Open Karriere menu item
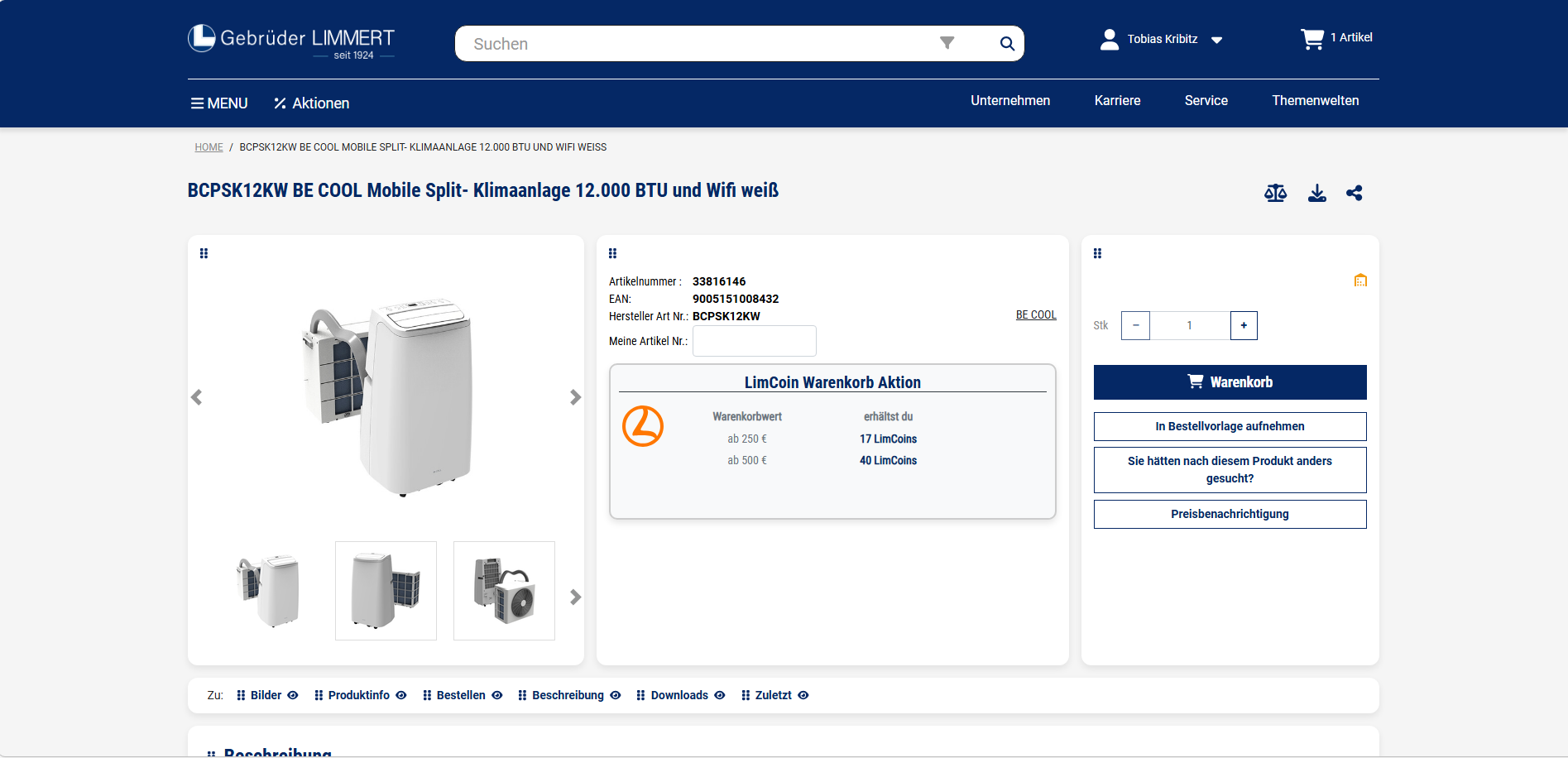 pos(1117,100)
